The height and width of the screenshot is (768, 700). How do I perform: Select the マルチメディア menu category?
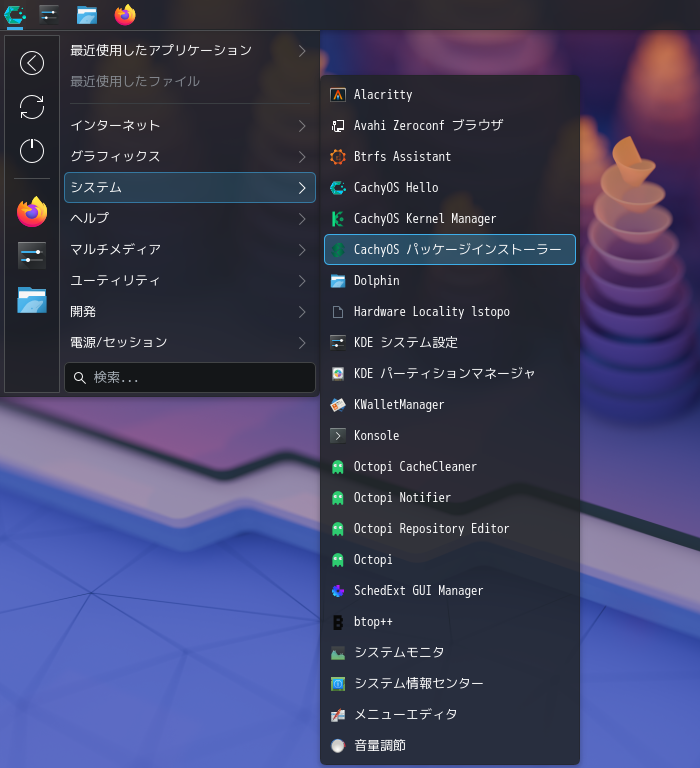190,249
